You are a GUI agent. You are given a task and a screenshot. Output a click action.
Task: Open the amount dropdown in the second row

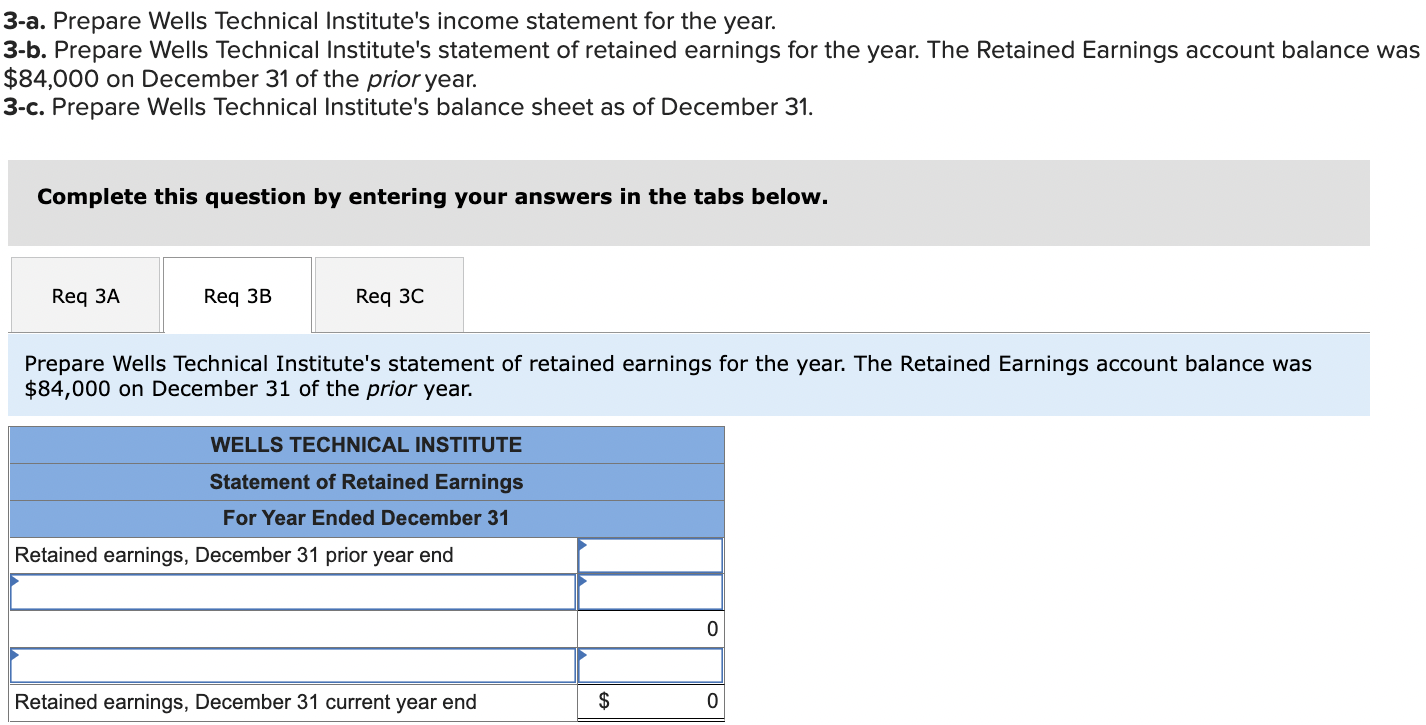(x=649, y=591)
